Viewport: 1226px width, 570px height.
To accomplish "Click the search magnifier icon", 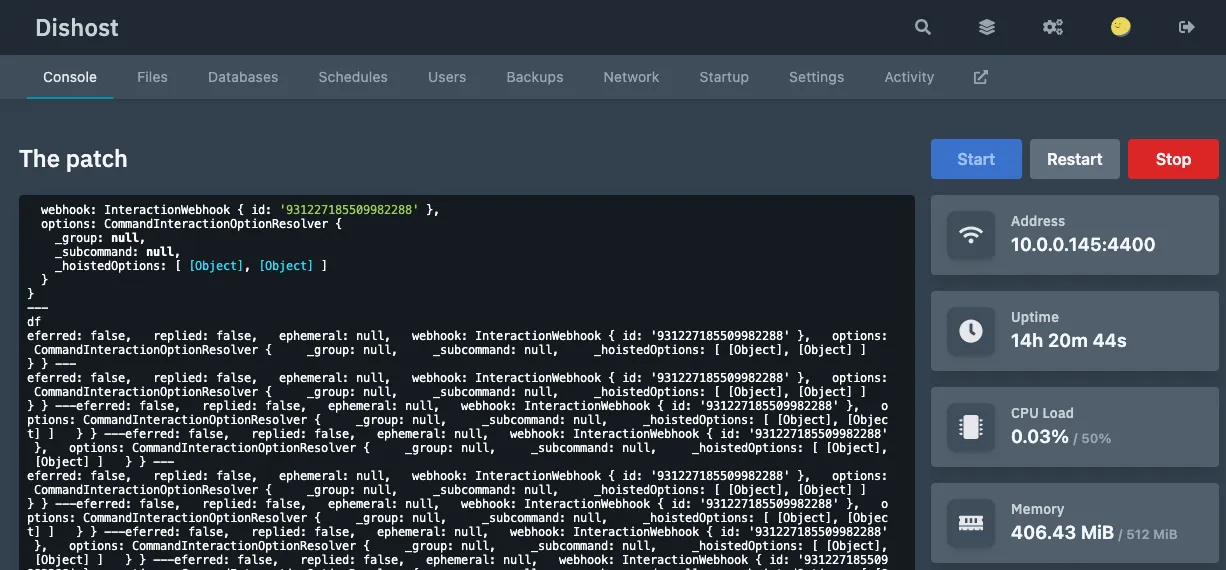I will tap(922, 27).
